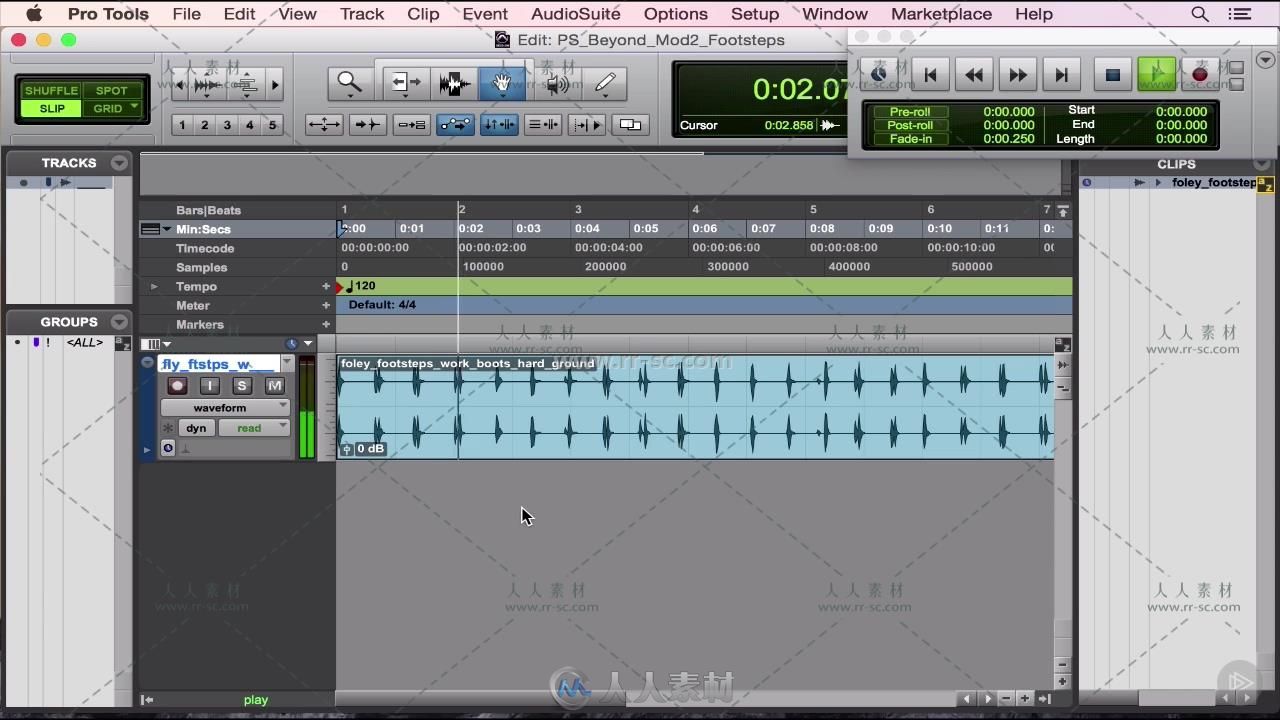Click Fast Forward in transport window
This screenshot has height=720, width=1280.
pos(1018,74)
